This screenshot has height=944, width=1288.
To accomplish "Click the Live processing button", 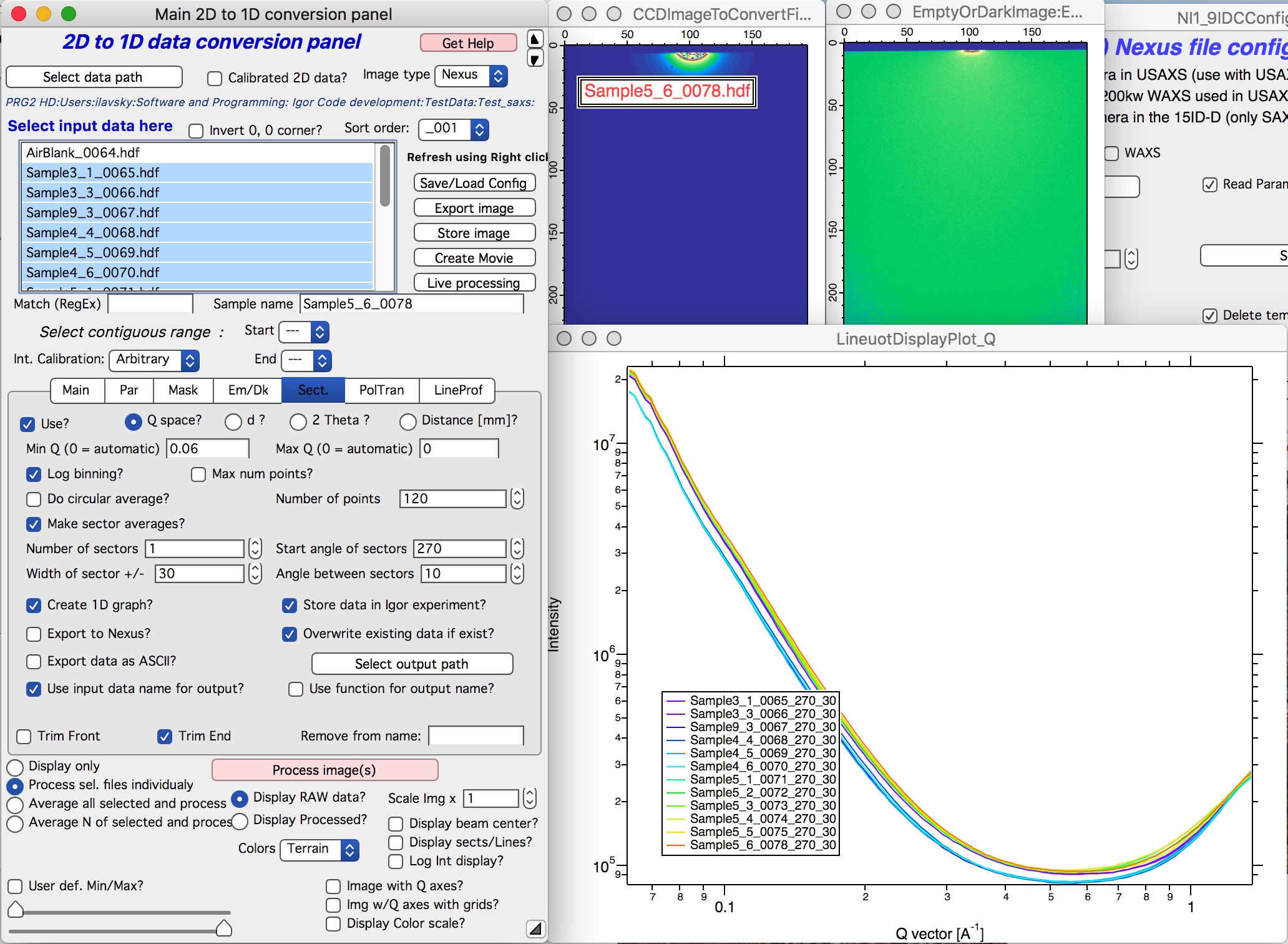I will (x=474, y=283).
